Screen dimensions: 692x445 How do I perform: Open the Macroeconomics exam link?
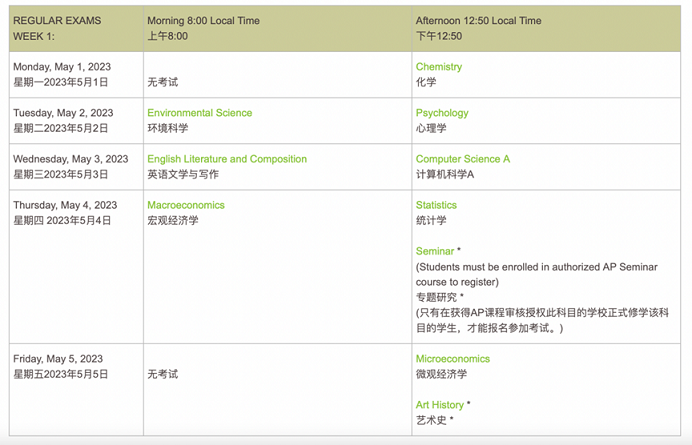(x=186, y=205)
